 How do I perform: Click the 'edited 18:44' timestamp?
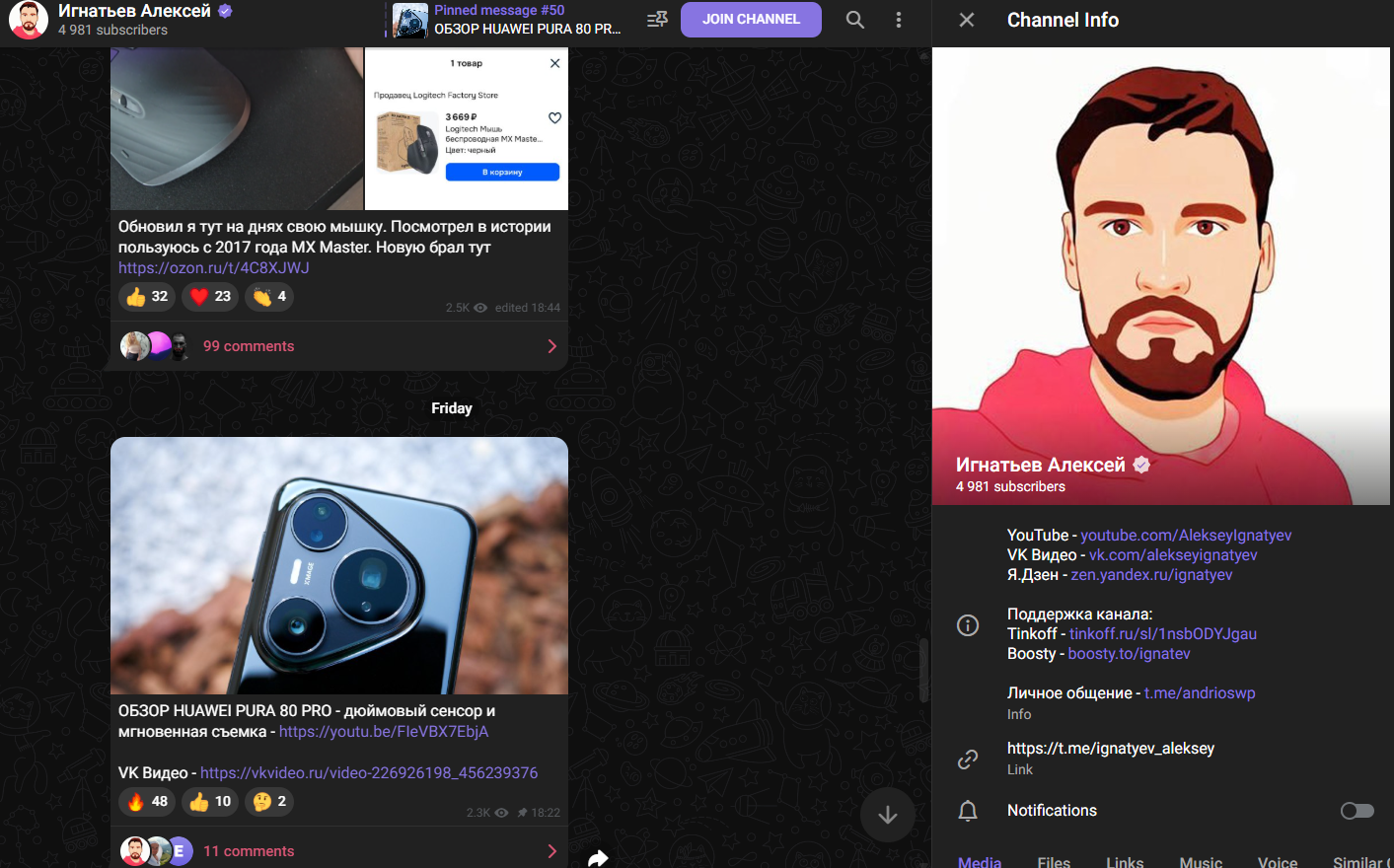coord(528,308)
